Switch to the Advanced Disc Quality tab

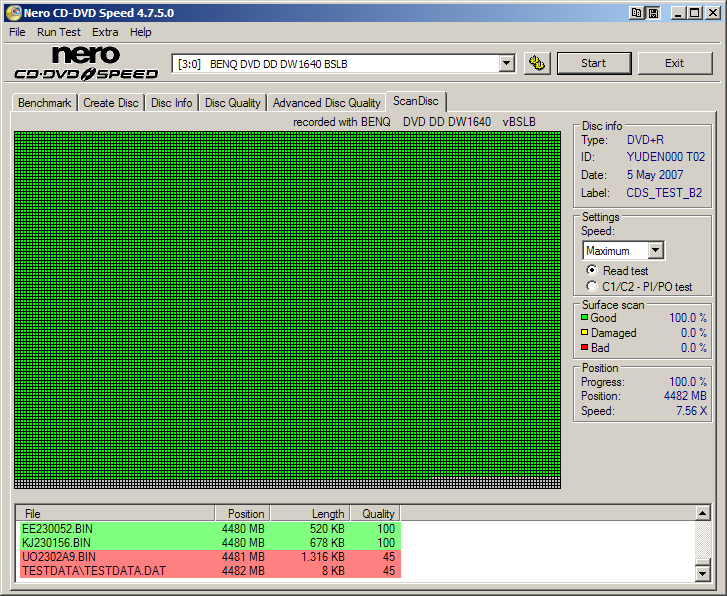[326, 103]
